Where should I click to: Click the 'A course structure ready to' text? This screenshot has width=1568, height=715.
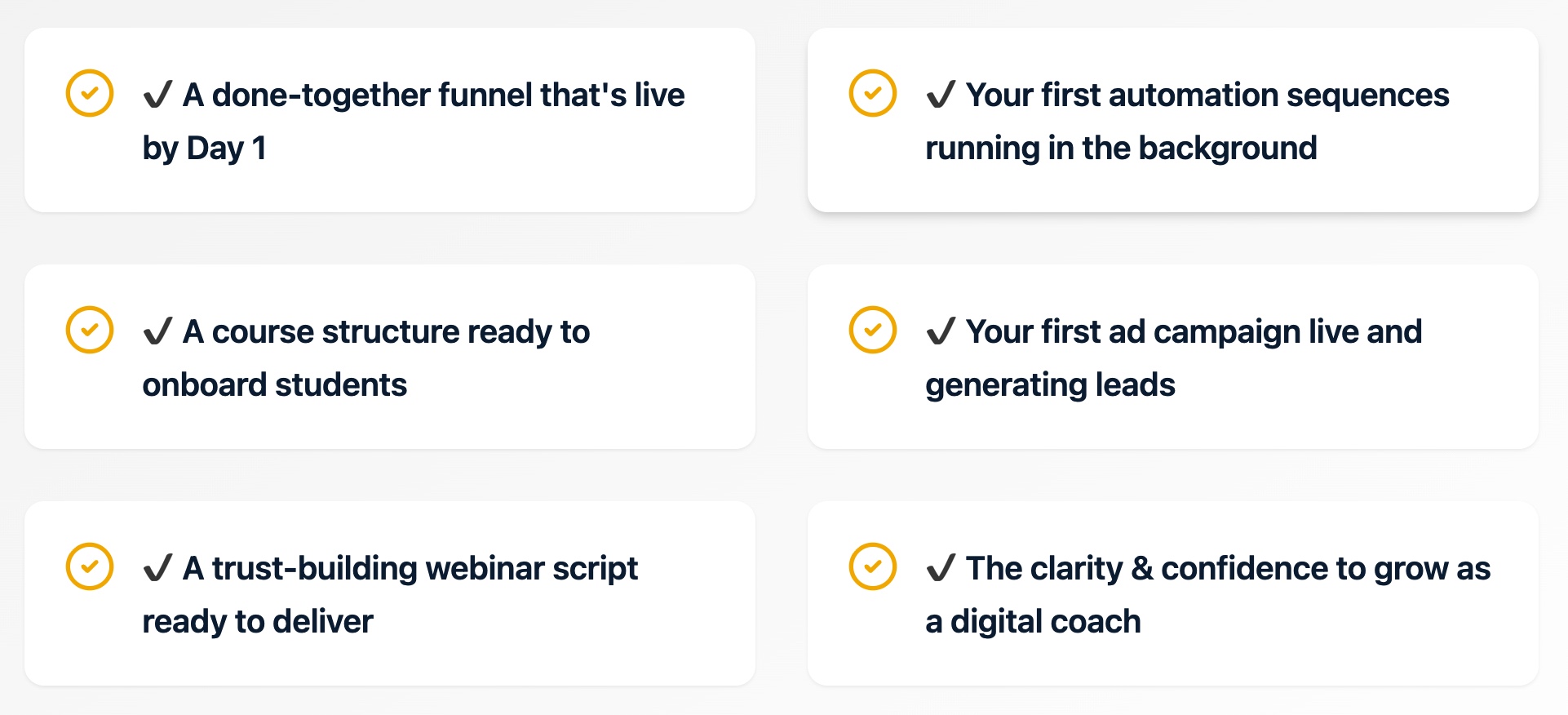(x=386, y=331)
